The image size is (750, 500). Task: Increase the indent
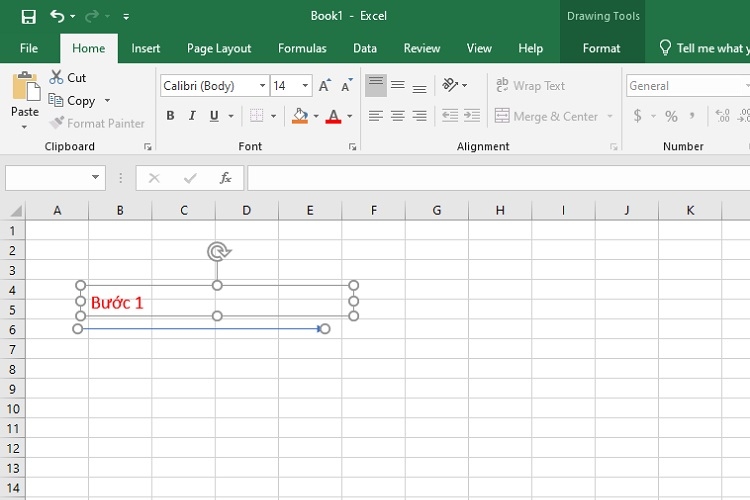(x=472, y=116)
